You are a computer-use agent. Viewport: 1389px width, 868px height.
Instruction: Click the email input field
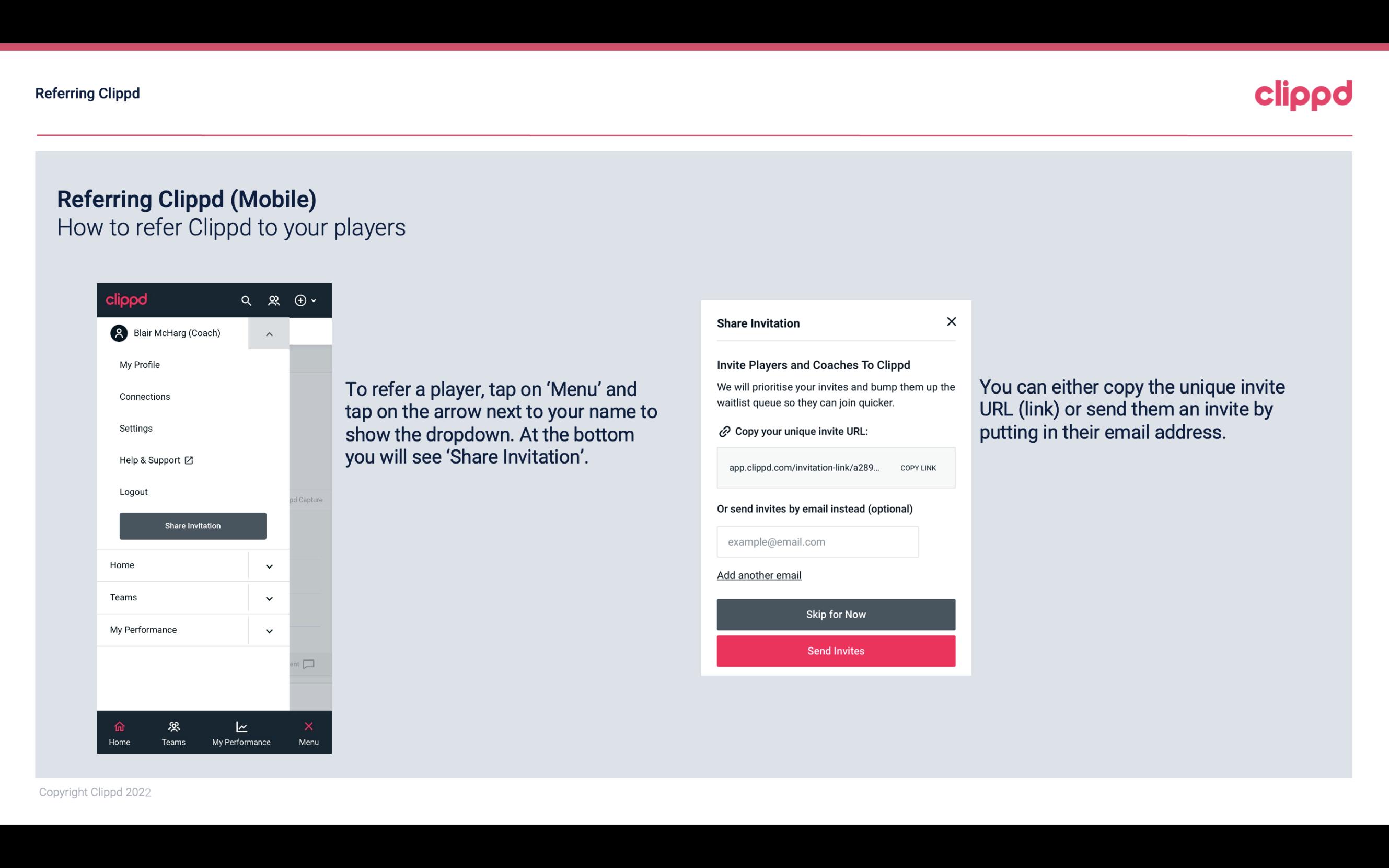pos(817,541)
